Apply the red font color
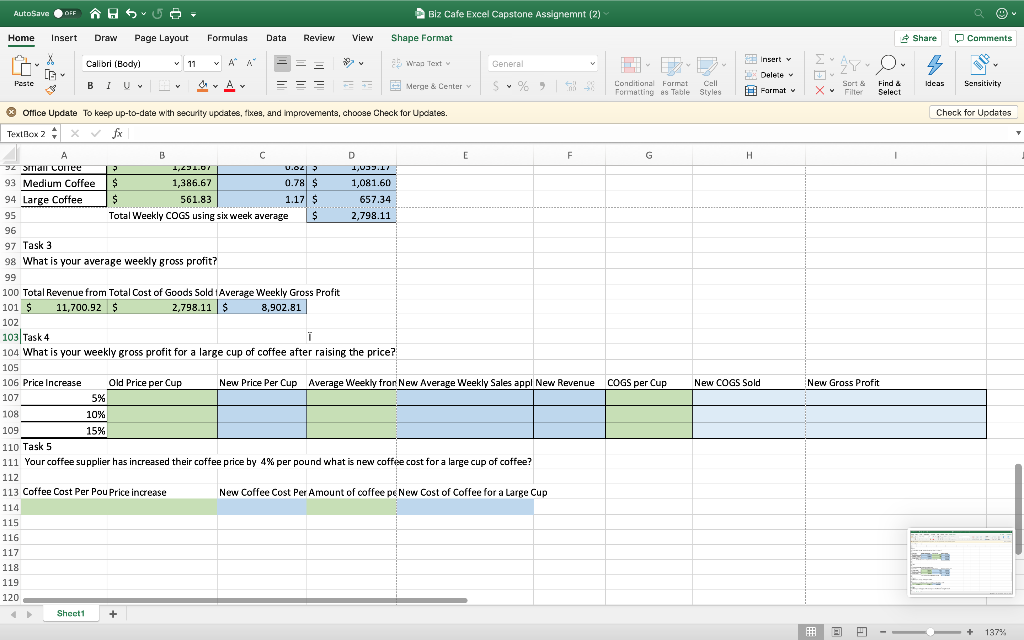Viewport: 1024px width, 640px height. coord(230,86)
